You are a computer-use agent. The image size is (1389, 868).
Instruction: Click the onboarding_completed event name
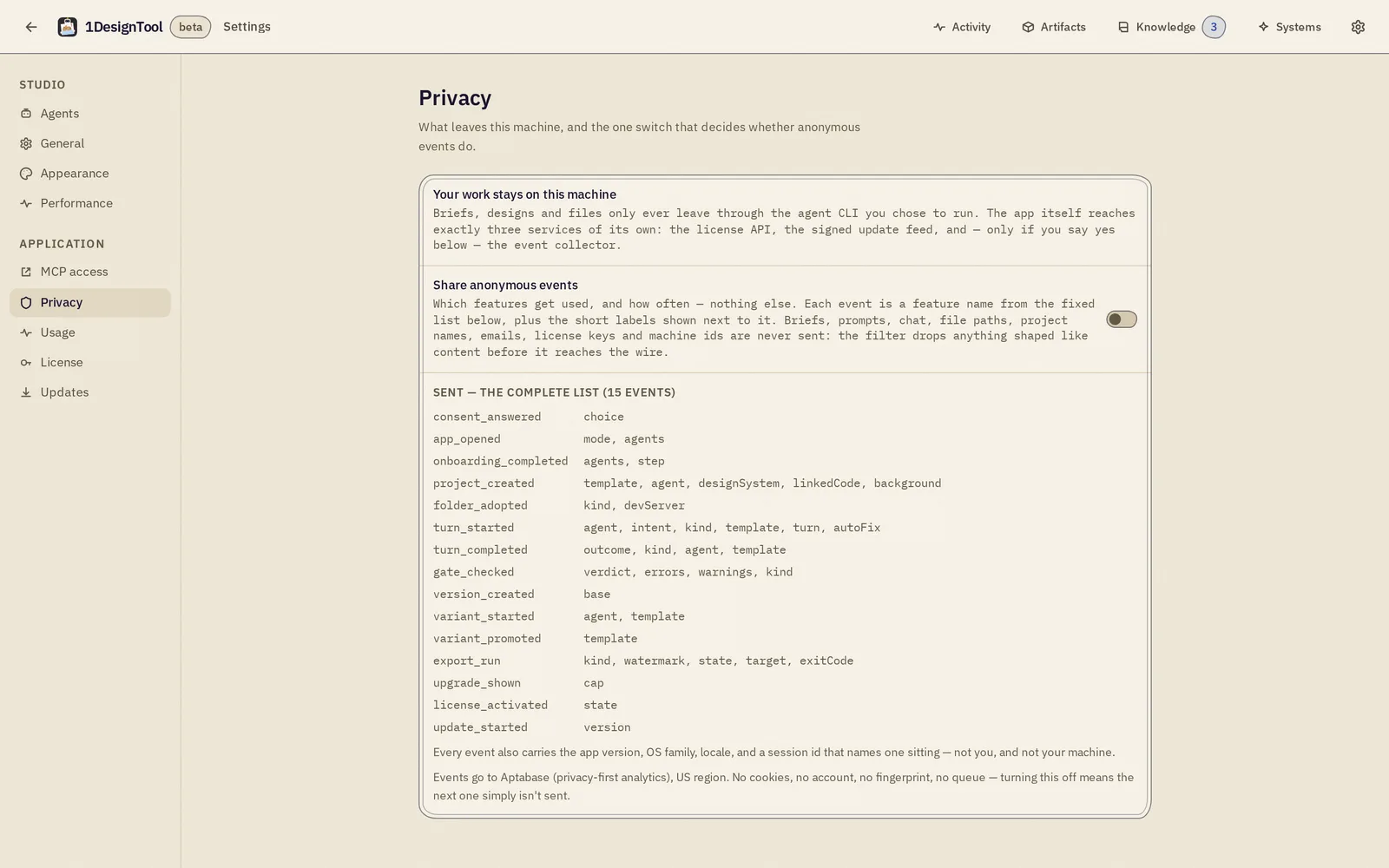(501, 461)
